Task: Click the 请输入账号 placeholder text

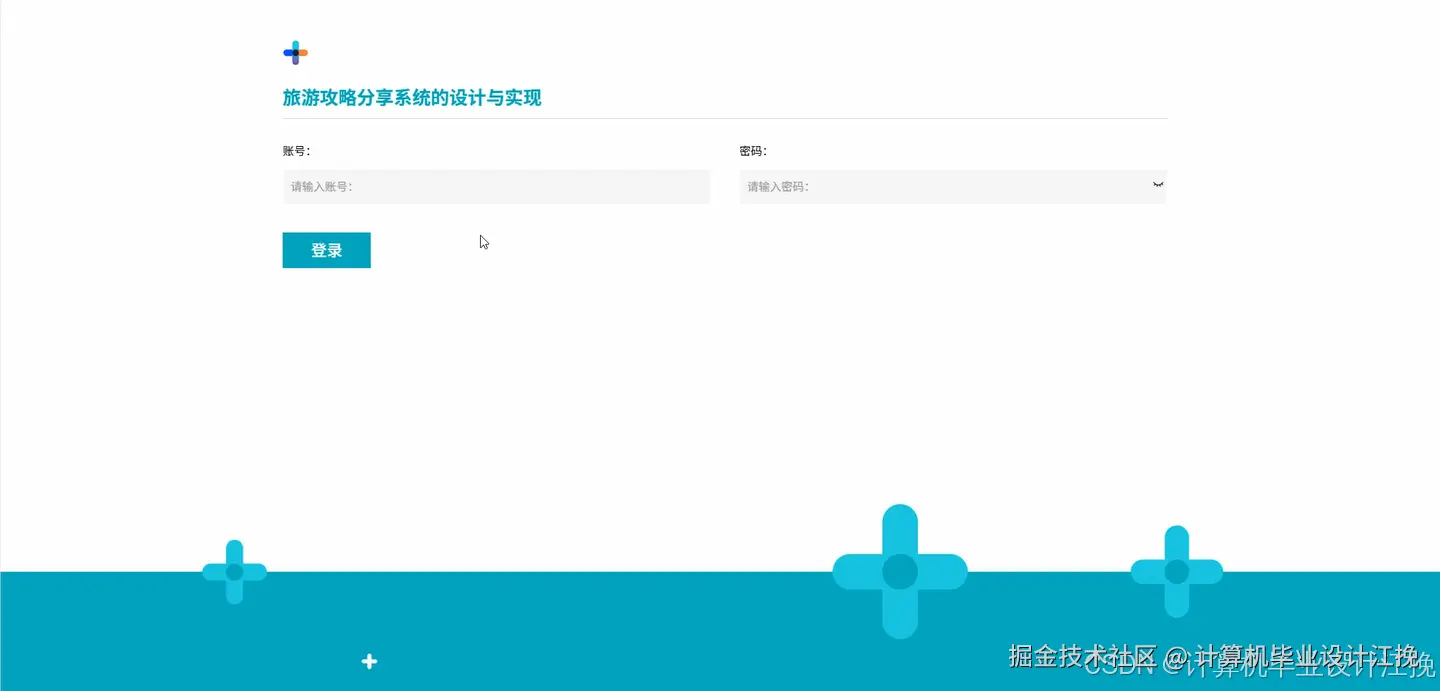Action: click(321, 187)
